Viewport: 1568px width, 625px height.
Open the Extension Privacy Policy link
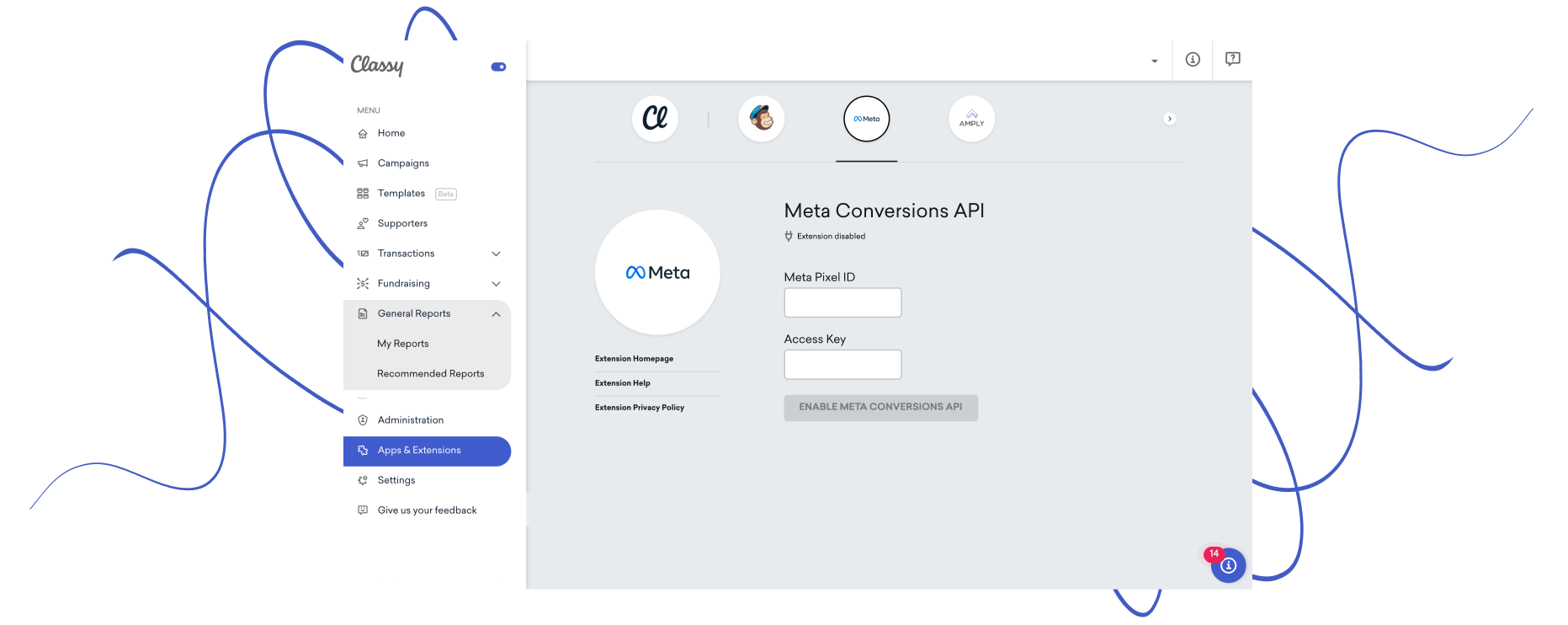tap(640, 408)
